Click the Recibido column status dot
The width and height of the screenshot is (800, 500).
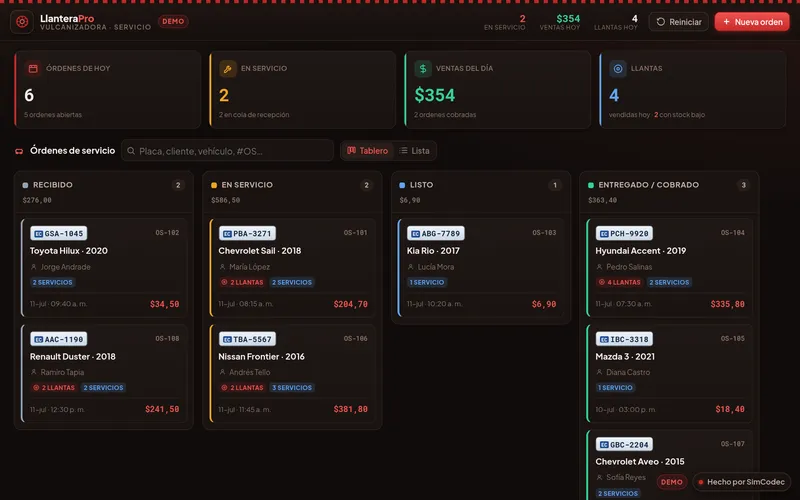[x=26, y=185]
